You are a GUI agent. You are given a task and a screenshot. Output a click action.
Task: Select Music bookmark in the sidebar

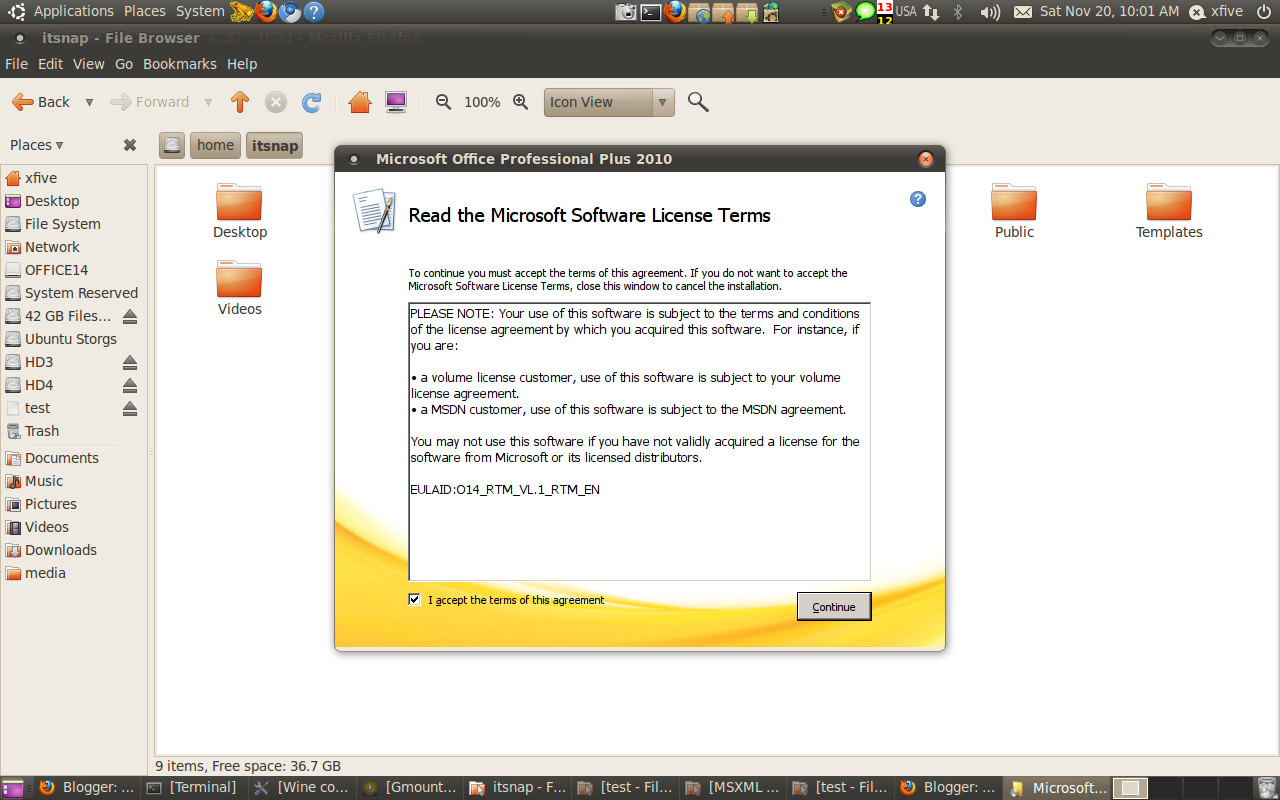point(74,481)
